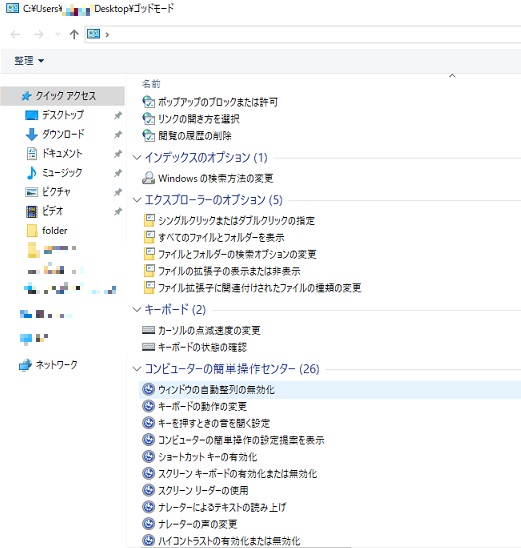Collapse コンピューターの簡単操作センター group chevron
Screen dimensions: 521x548
137,369
